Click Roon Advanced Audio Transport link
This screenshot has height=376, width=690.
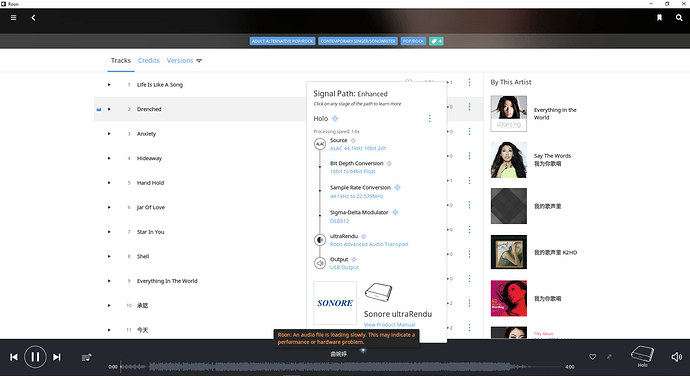[x=369, y=244]
